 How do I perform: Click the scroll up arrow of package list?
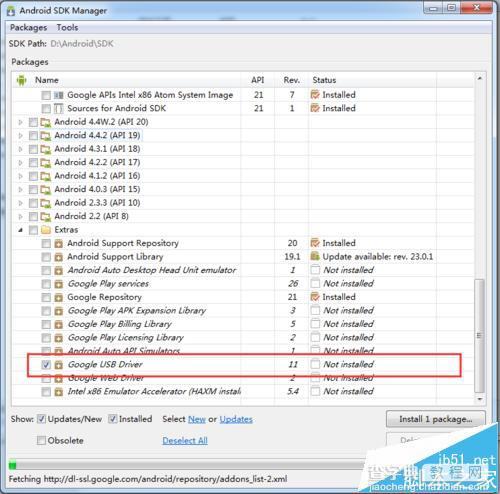[x=480, y=79]
